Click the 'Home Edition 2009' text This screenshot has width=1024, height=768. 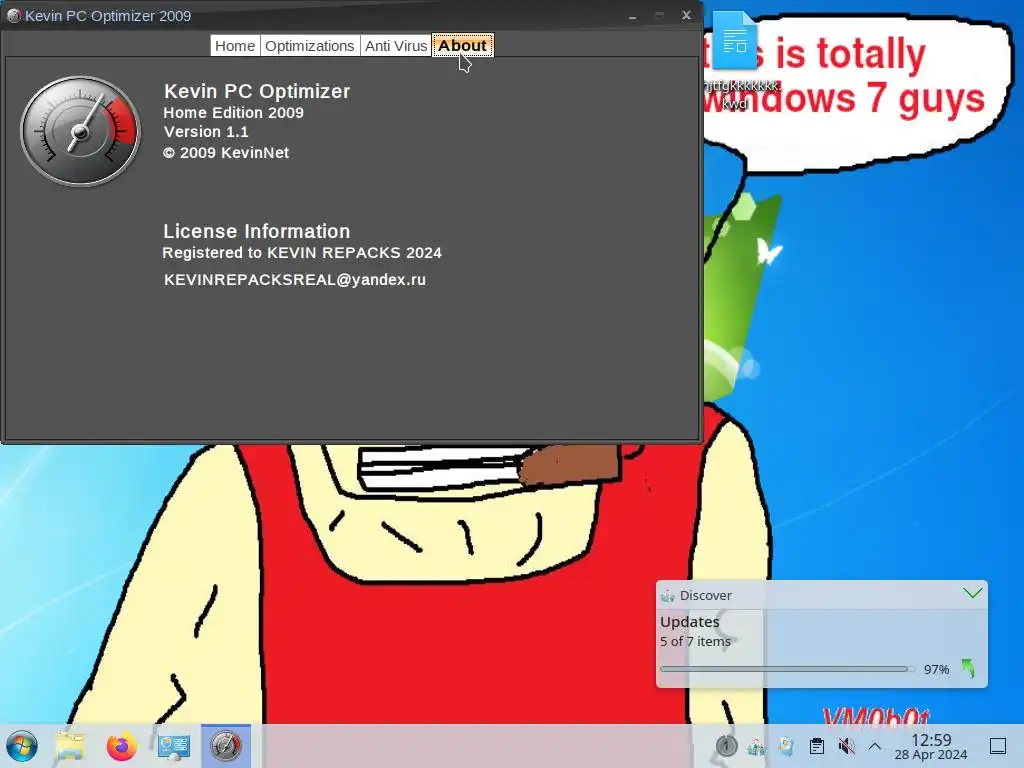(233, 112)
